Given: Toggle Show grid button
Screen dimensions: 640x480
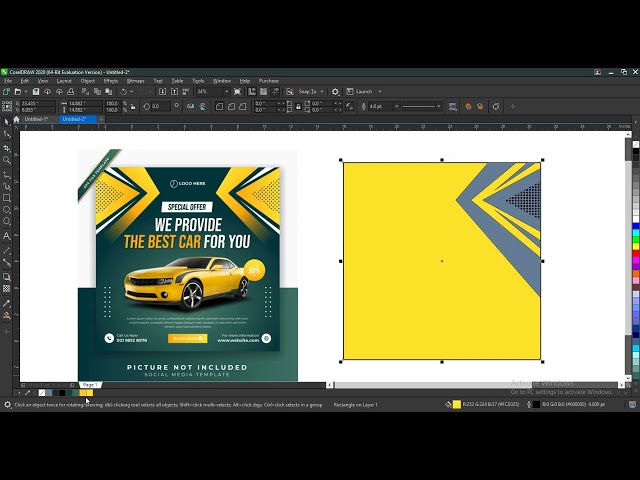Looking at the screenshot, I should click(264, 91).
